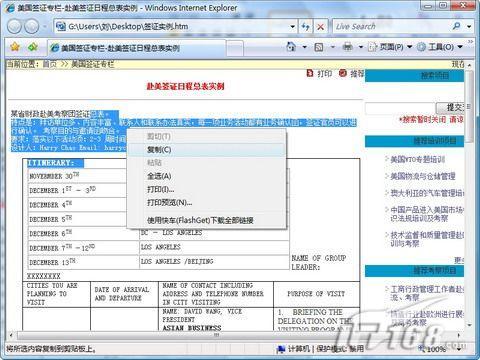Viewport: 480px width, 360px height.
Task: Click the Live Search input box
Action: tap(391, 26)
